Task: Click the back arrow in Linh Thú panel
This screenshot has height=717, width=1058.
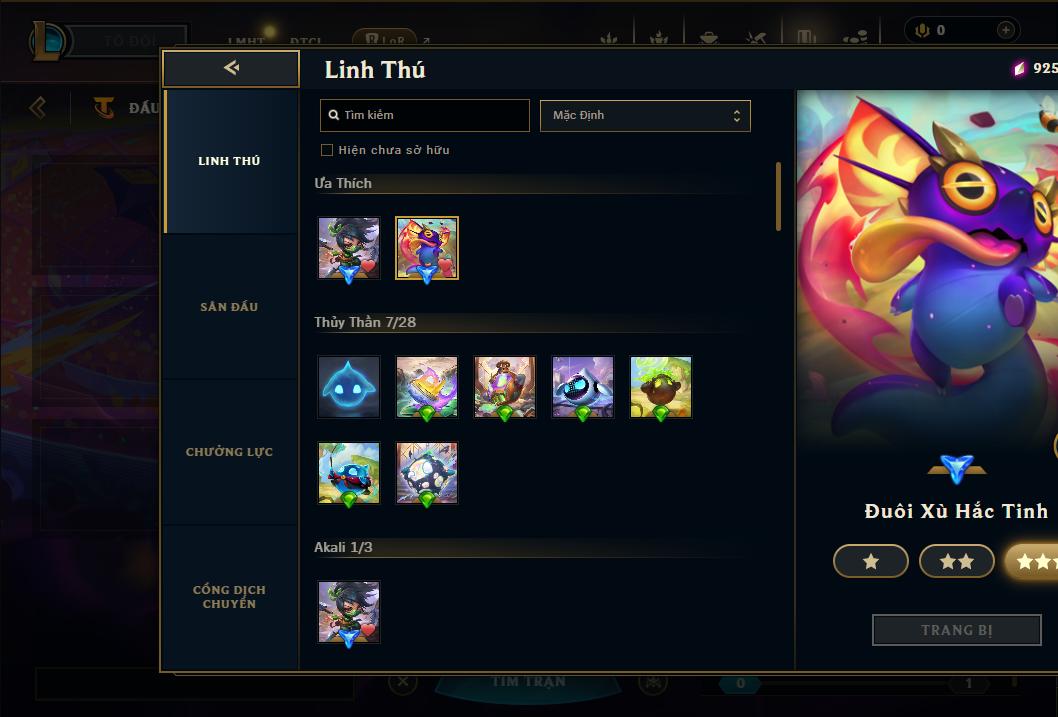Action: click(x=231, y=68)
